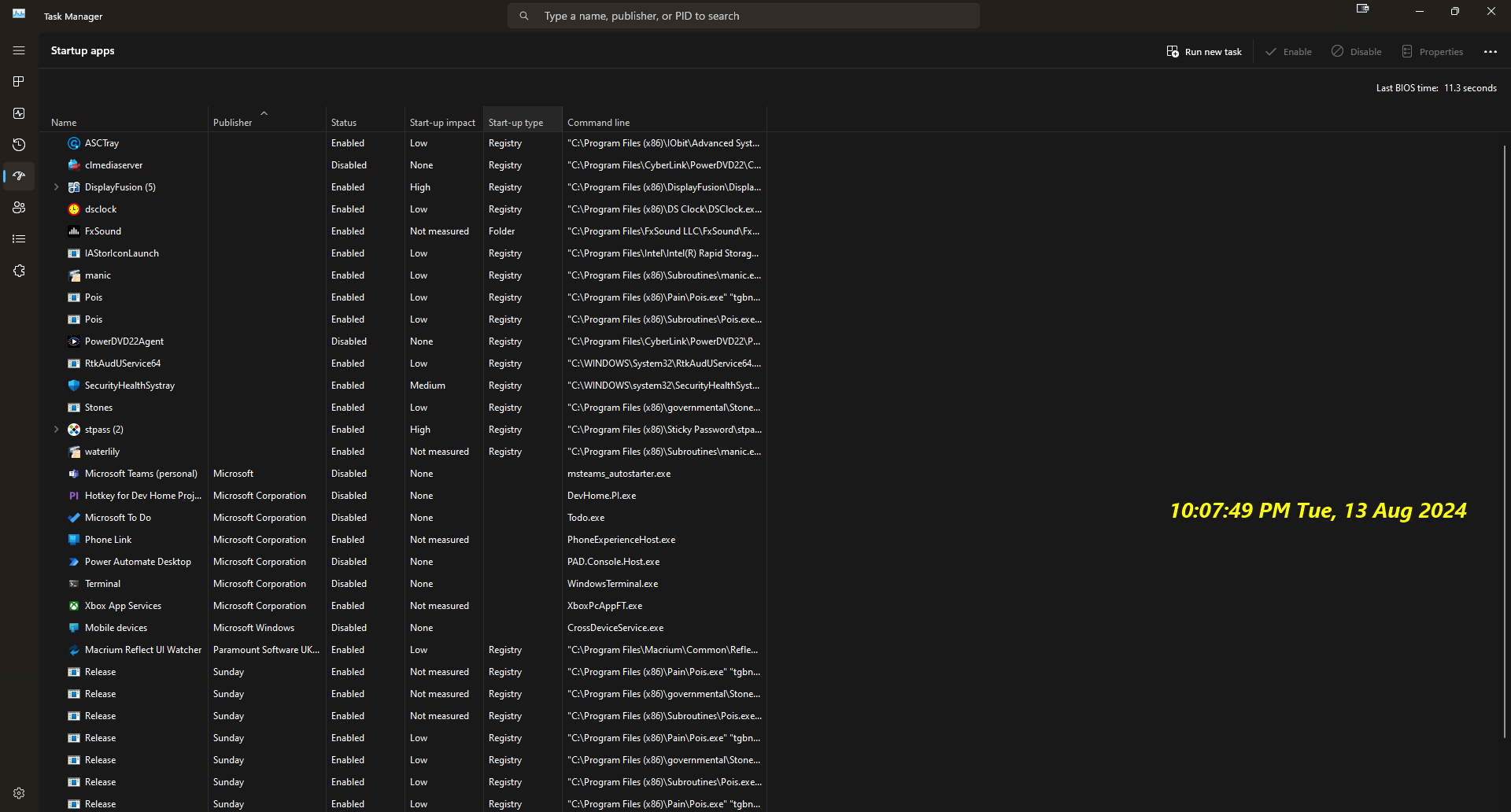Open the Details list page in sidebar
The image size is (1511, 812).
tap(19, 239)
